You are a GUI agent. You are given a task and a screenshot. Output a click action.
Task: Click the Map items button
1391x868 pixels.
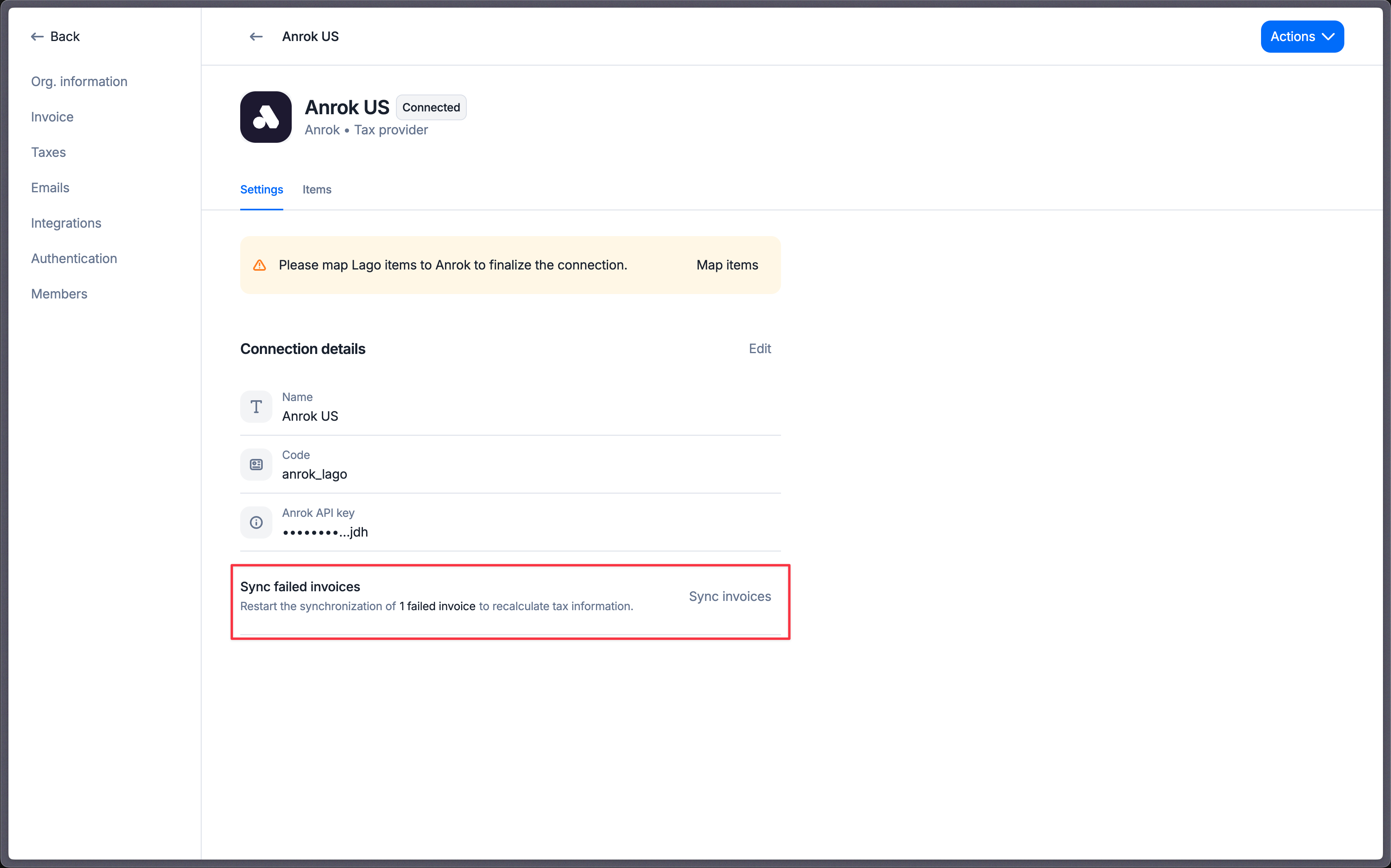click(x=727, y=265)
